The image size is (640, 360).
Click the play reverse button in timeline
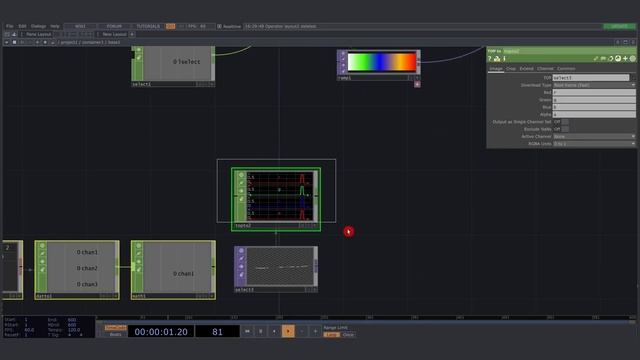(x=274, y=331)
